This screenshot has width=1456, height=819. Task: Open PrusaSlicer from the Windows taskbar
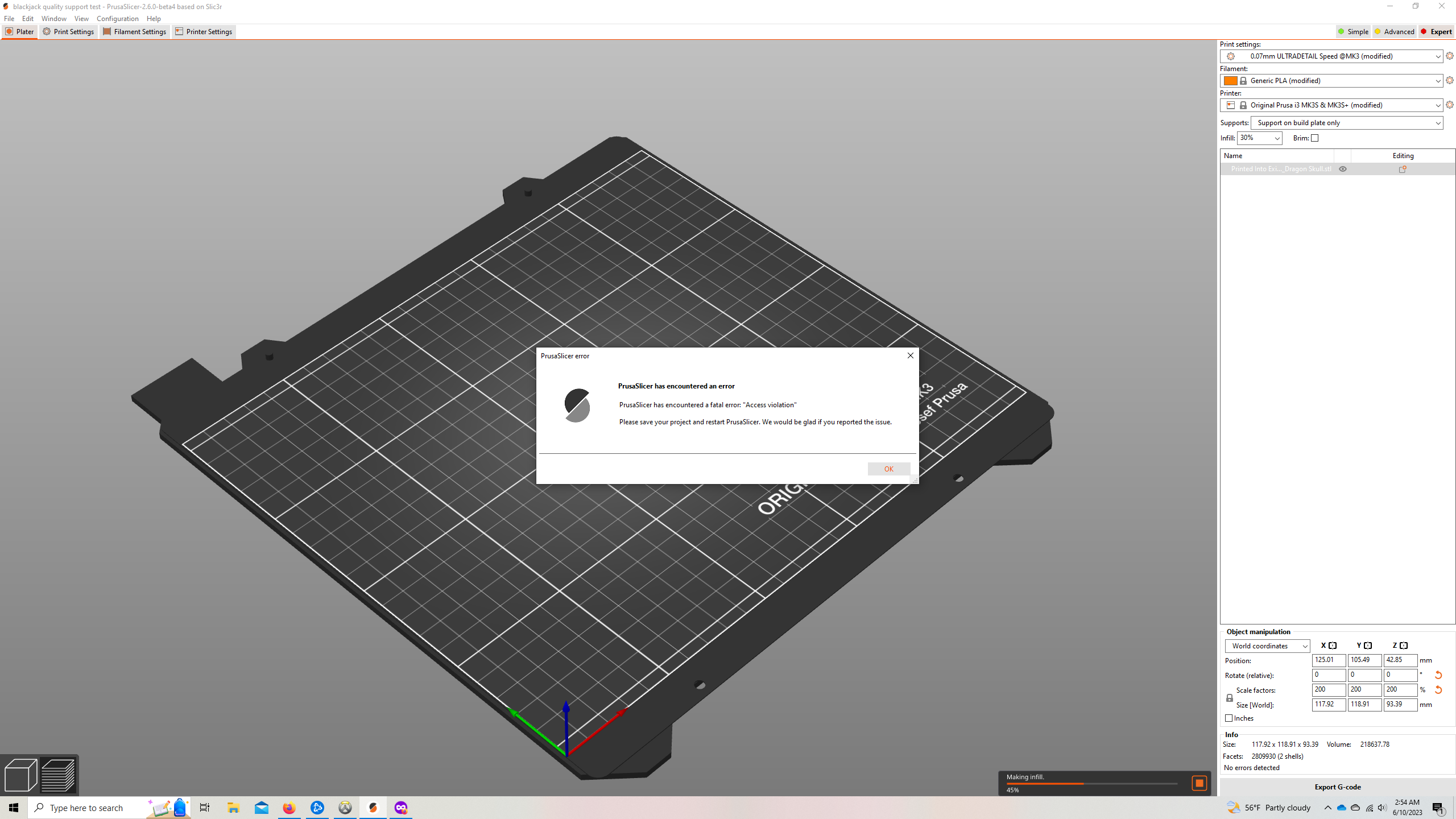pos(373,808)
